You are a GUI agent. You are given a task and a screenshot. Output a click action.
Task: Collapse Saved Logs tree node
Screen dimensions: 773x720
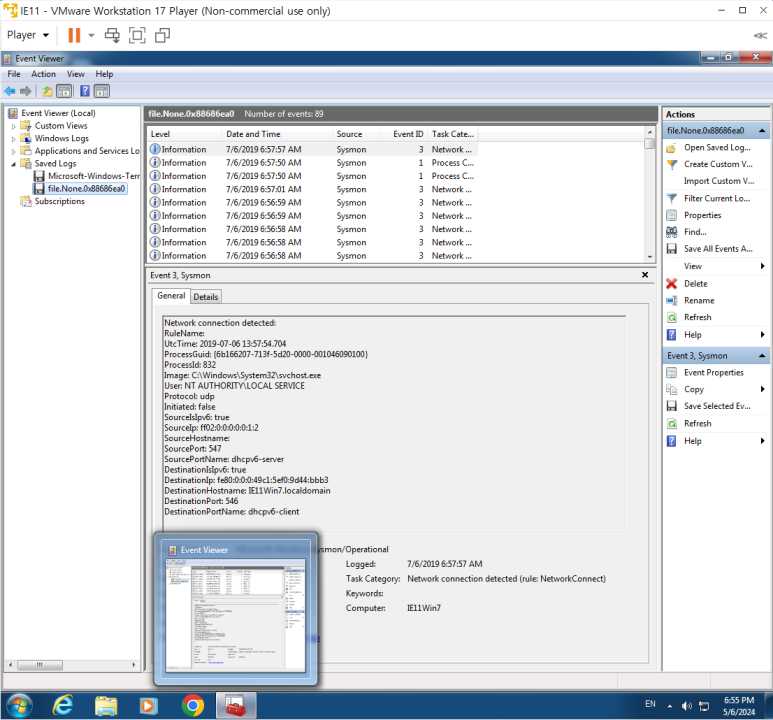pyautogui.click(x=13, y=164)
